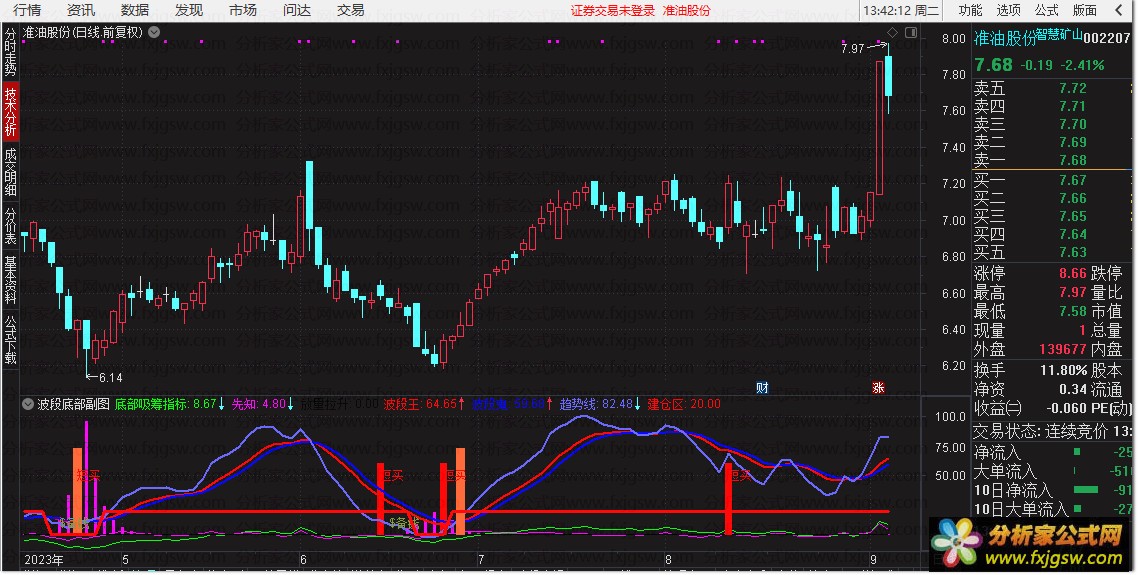
Task: Click 卖三 price 7.70
Action: [x=1072, y=124]
